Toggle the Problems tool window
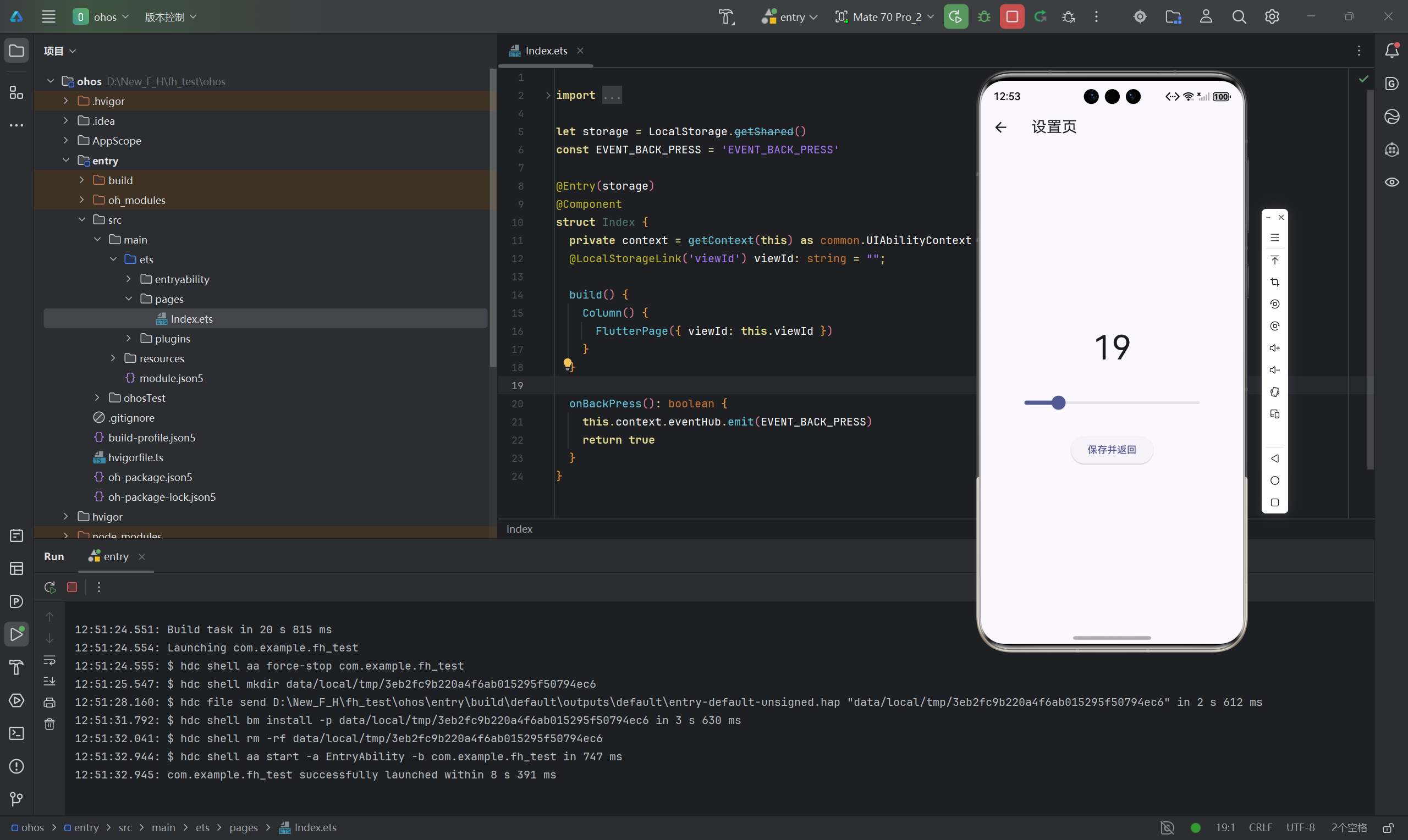This screenshot has height=840, width=1408. pyautogui.click(x=16, y=766)
